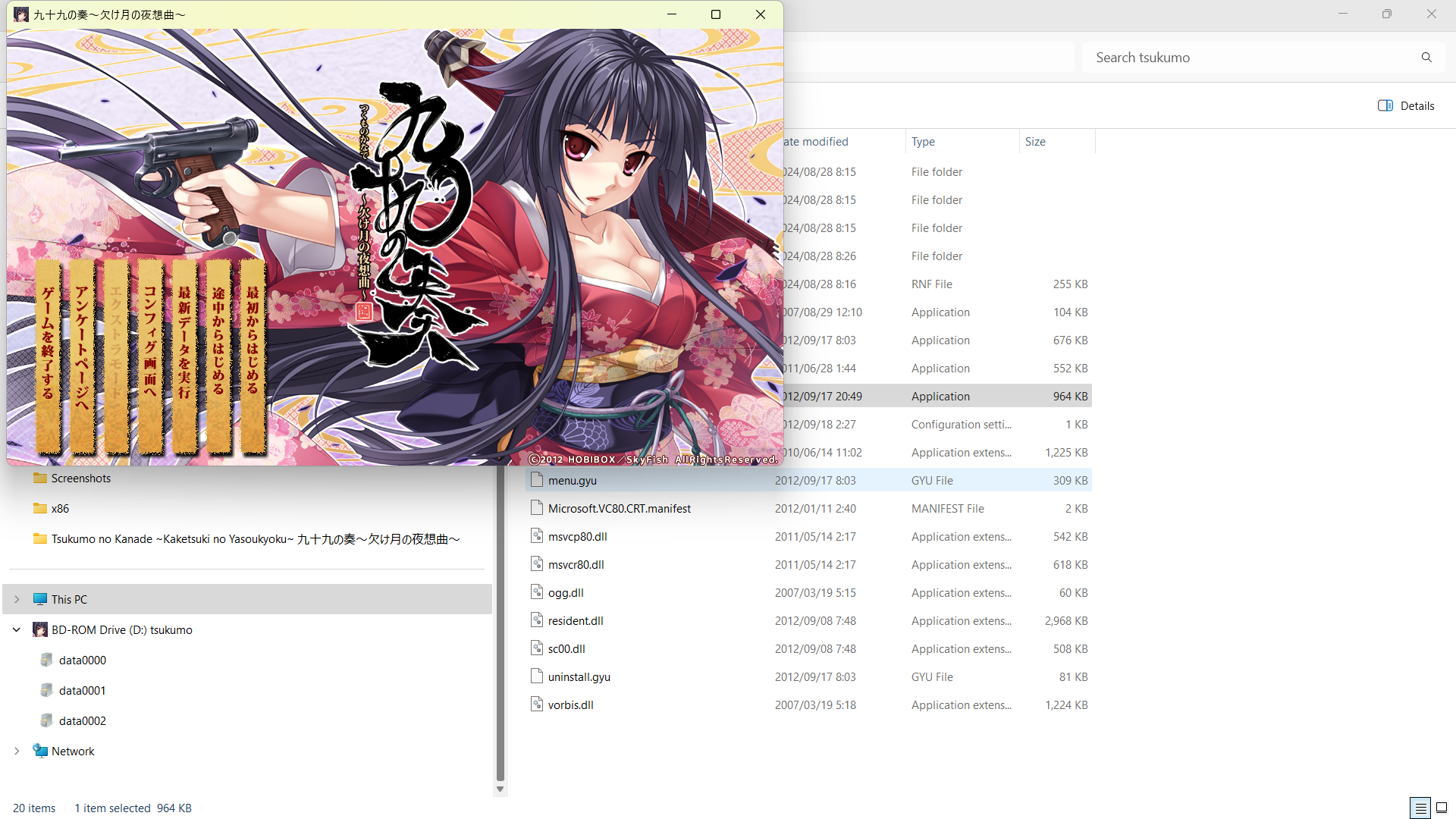Click 途中からはじめる continue banner

click(x=219, y=356)
